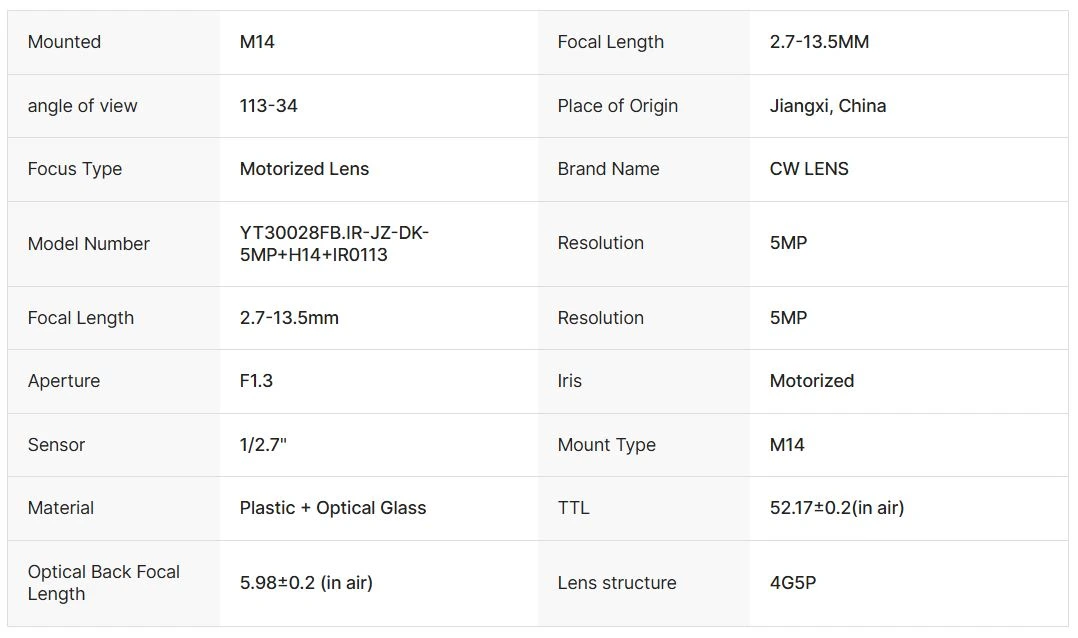This screenshot has width=1078, height=638.
Task: Select the Mount Type label
Action: pyautogui.click(x=606, y=445)
